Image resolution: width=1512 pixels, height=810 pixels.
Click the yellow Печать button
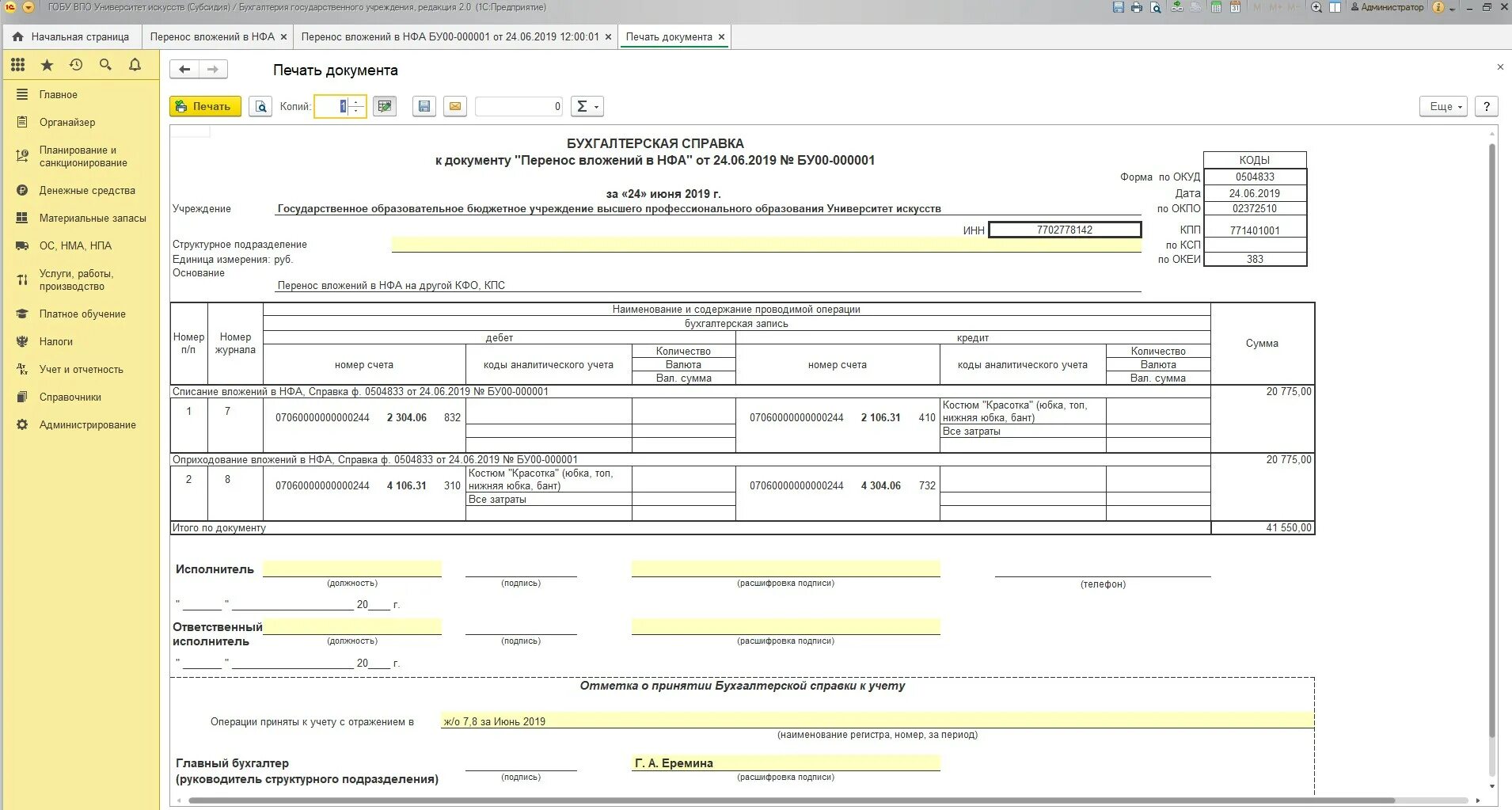click(x=205, y=106)
